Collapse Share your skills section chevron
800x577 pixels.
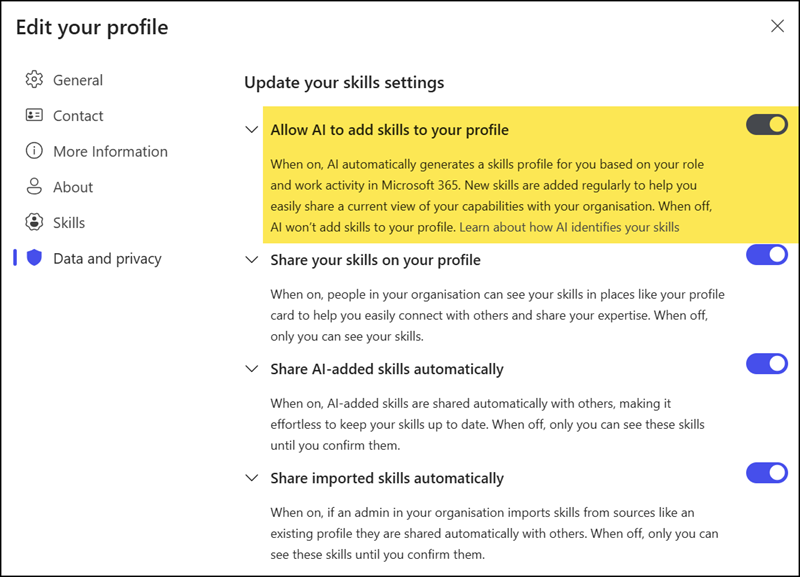[252, 259]
